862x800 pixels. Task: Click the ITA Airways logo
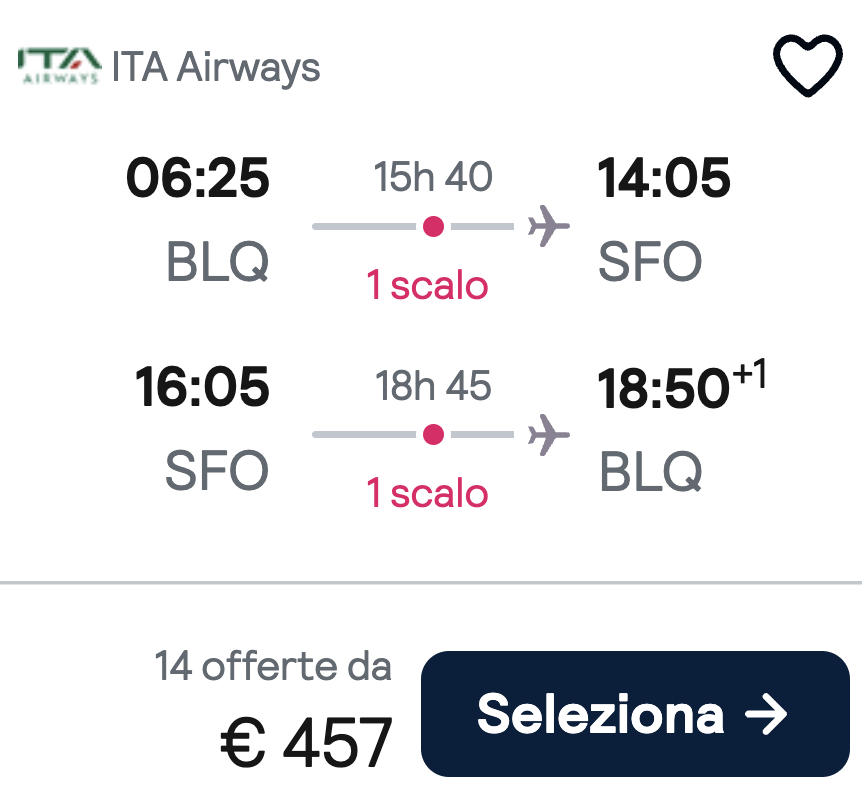click(x=59, y=66)
